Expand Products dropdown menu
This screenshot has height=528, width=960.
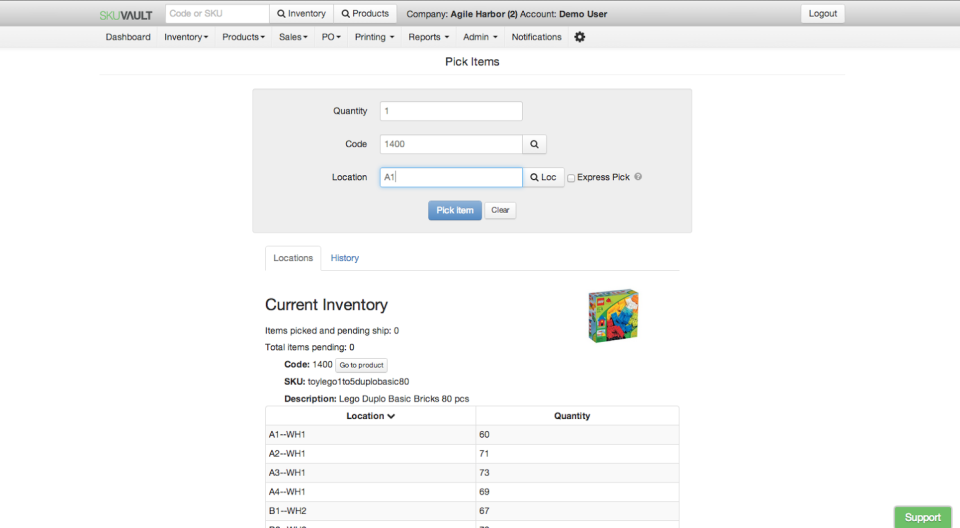243,37
